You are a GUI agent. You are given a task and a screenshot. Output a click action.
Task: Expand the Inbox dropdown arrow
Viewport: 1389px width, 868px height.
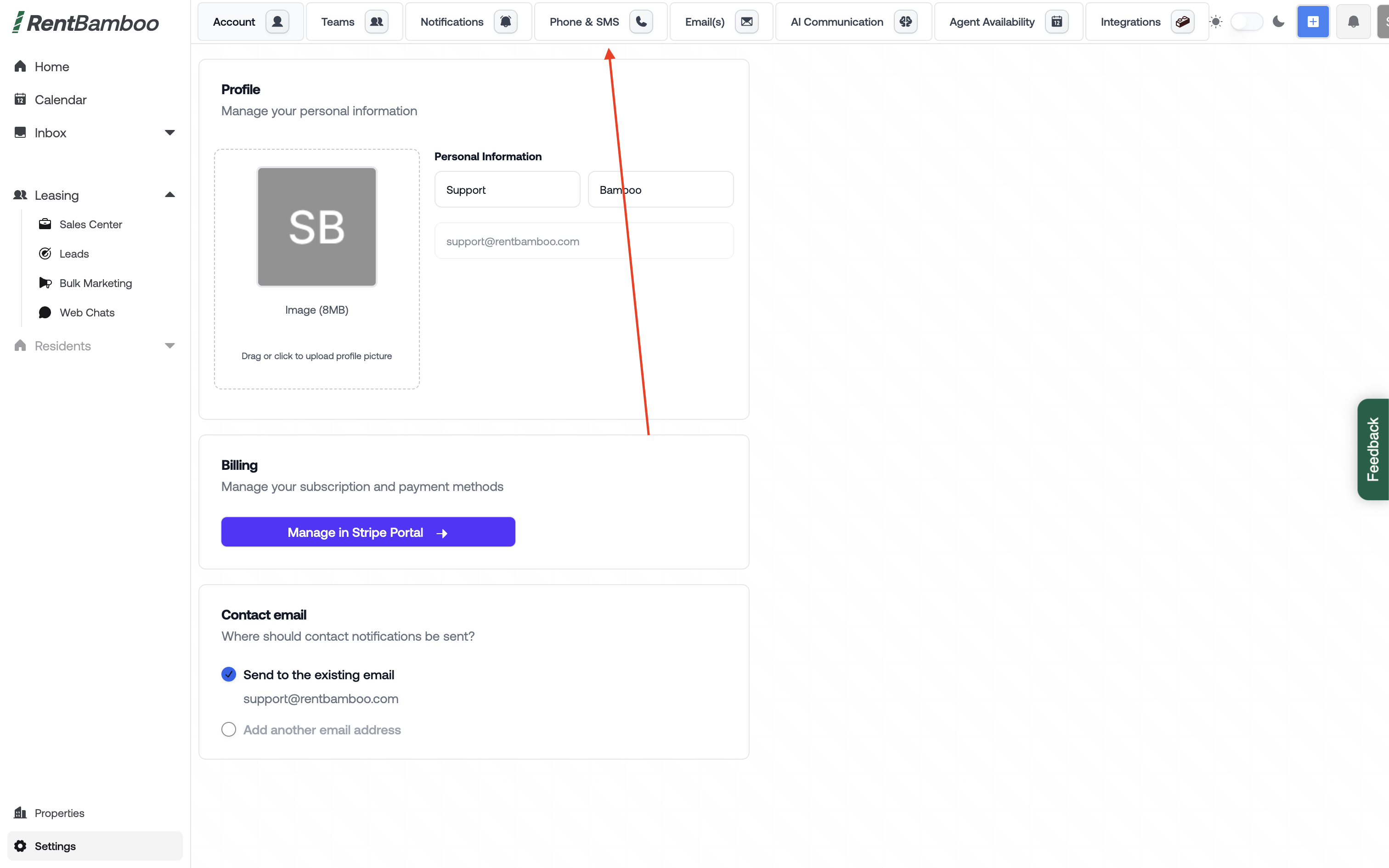pyautogui.click(x=169, y=133)
